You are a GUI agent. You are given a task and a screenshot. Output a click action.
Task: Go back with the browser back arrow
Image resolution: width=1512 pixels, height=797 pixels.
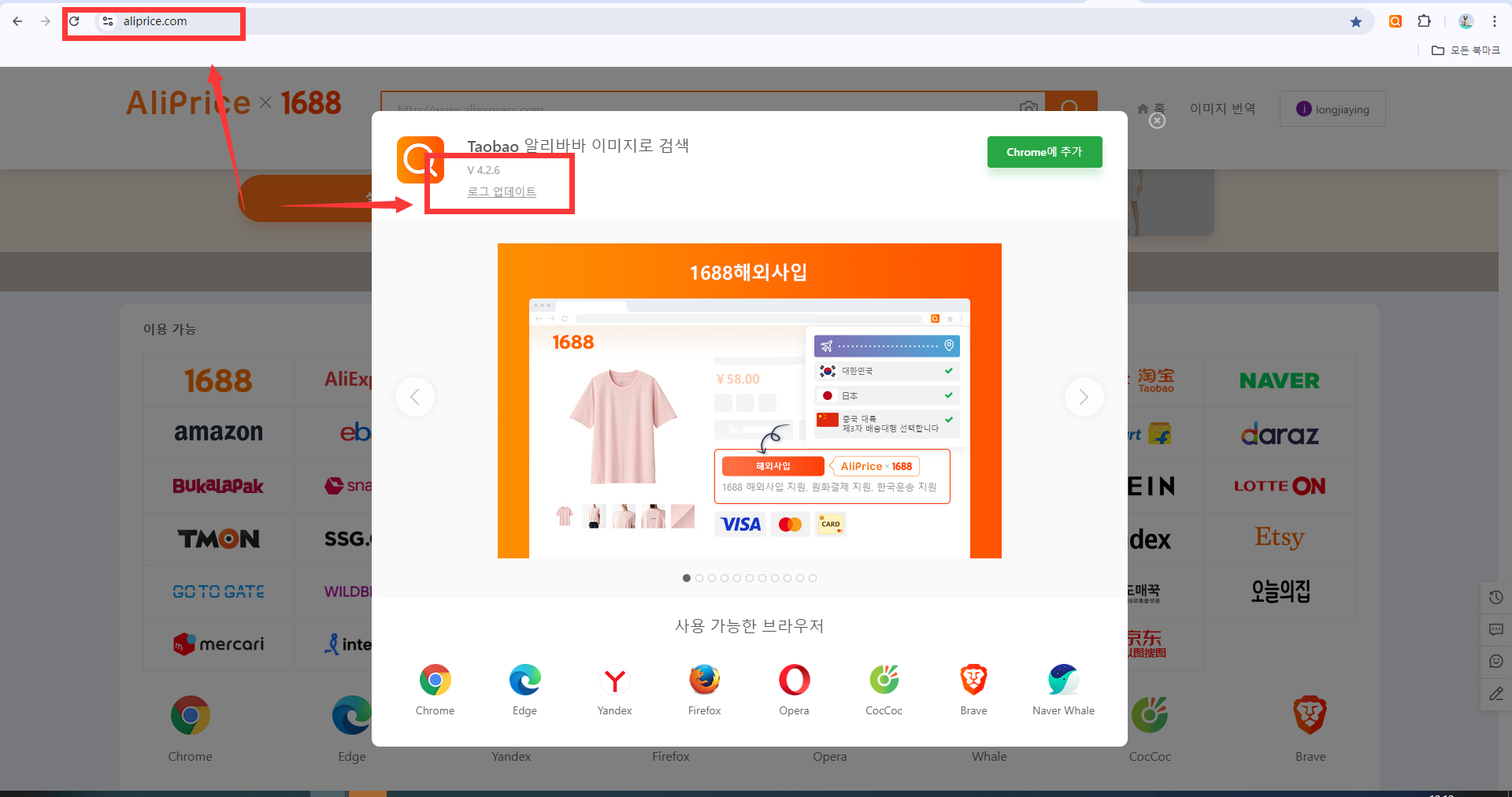(17, 21)
